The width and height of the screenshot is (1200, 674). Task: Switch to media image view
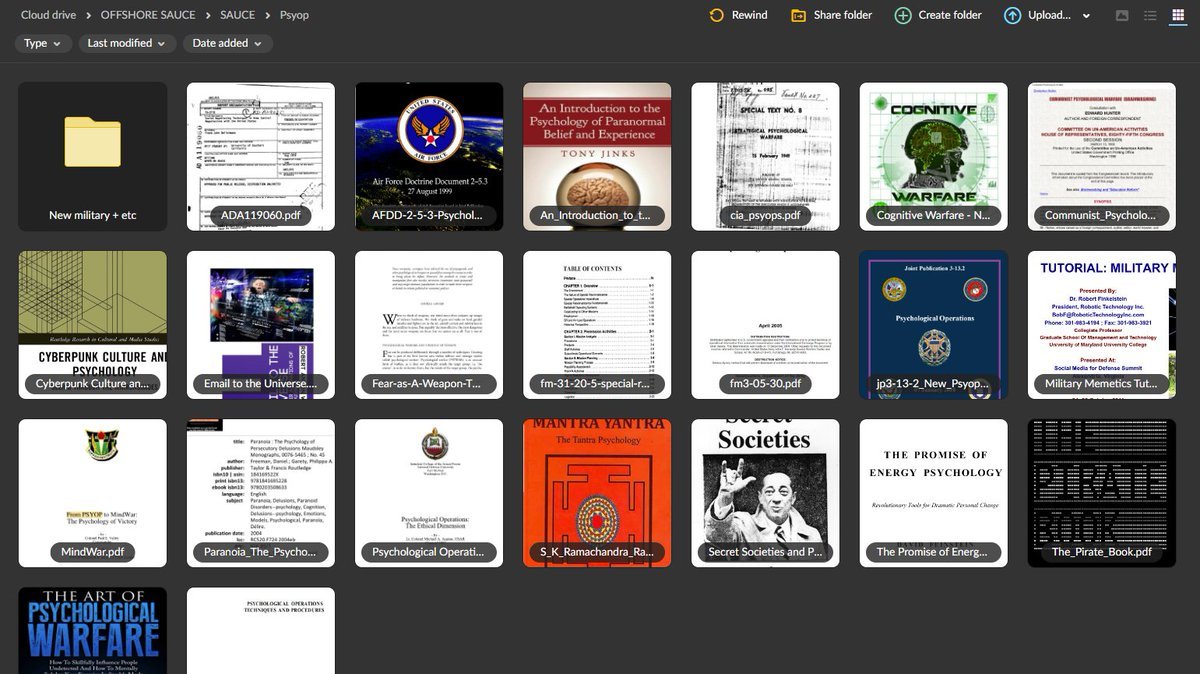[1122, 16]
